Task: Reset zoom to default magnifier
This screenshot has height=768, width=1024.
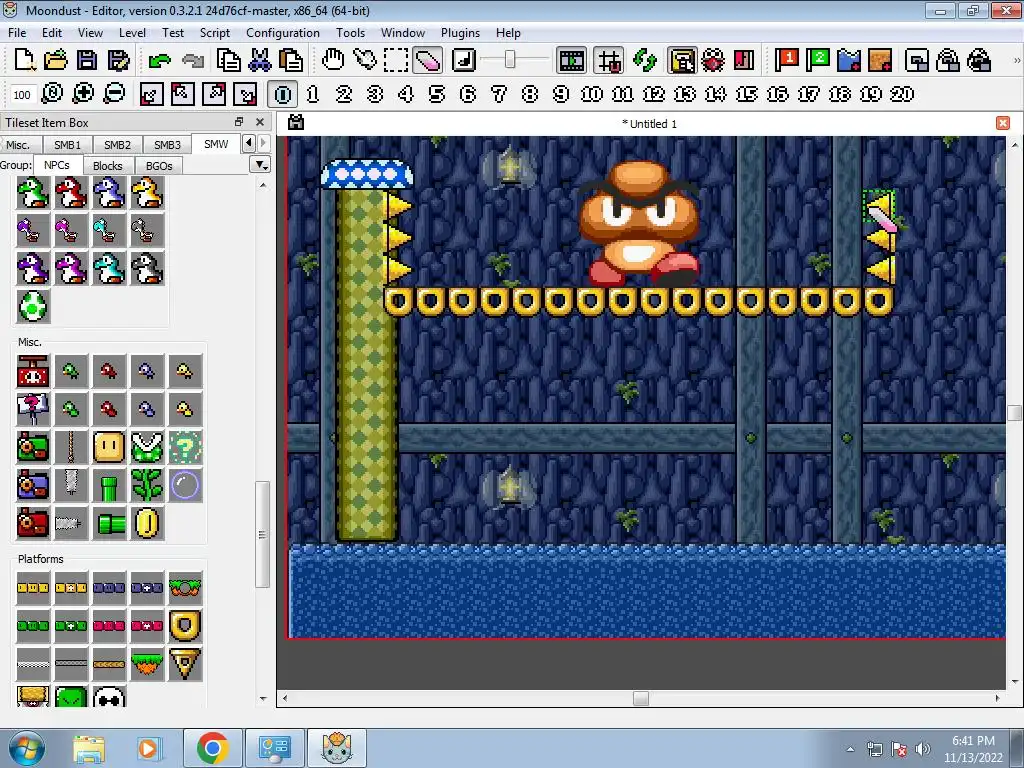Action: pyautogui.click(x=52, y=93)
